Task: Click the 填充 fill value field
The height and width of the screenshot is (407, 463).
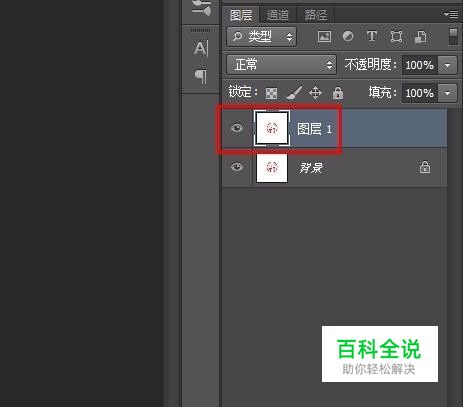Action: (420, 93)
